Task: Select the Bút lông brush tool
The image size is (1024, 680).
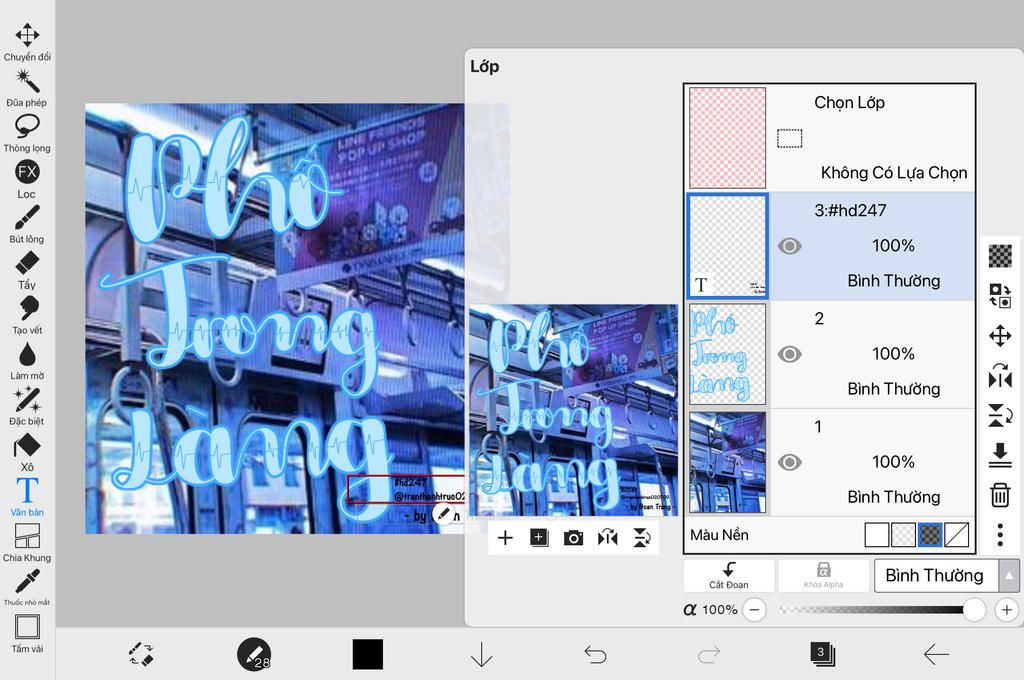Action: pos(27,225)
